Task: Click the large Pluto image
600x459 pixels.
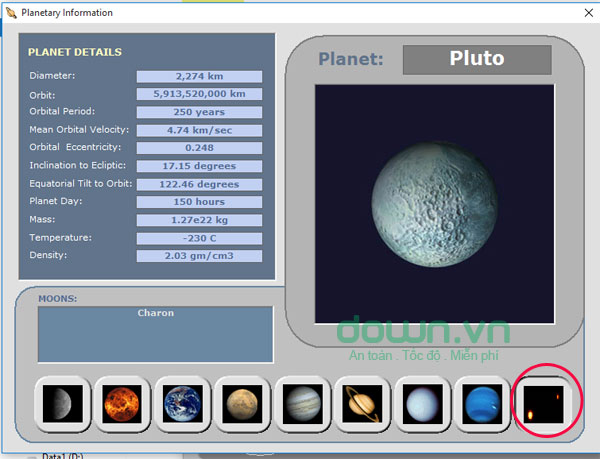Action: coord(434,204)
